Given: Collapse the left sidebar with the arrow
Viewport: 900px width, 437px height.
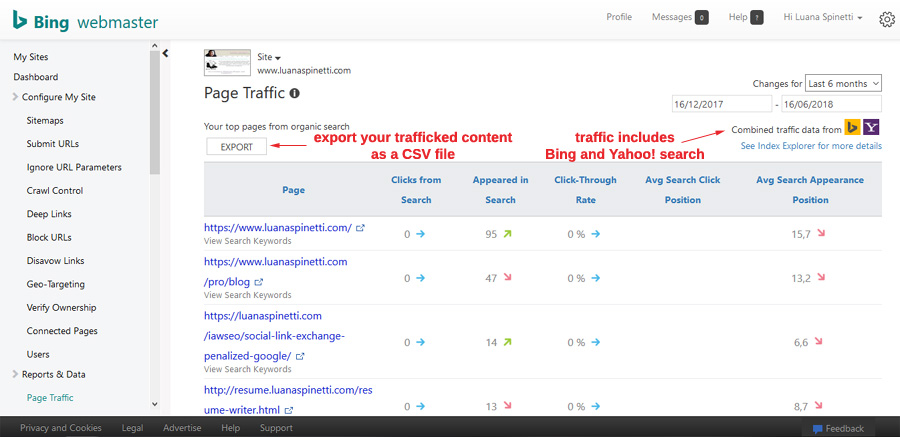Looking at the screenshot, I should tap(166, 54).
